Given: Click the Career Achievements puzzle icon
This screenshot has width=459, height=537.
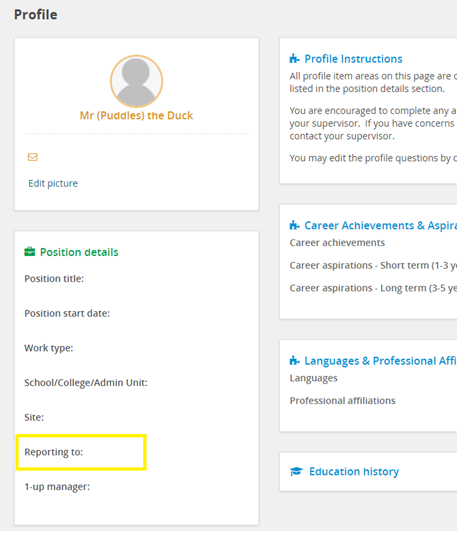Looking at the screenshot, I should pyautogui.click(x=295, y=225).
